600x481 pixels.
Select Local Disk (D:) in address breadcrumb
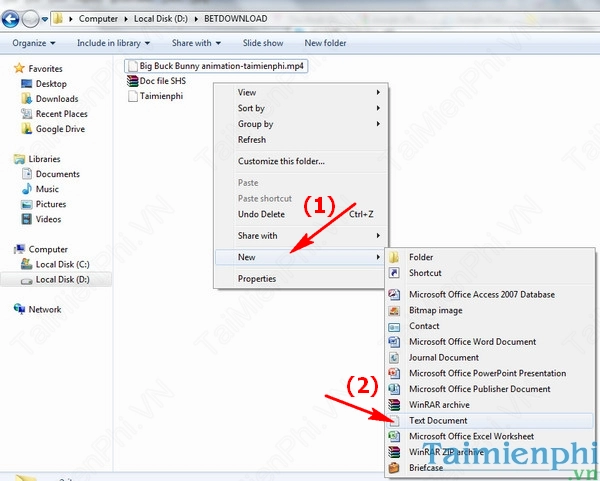coord(161,19)
